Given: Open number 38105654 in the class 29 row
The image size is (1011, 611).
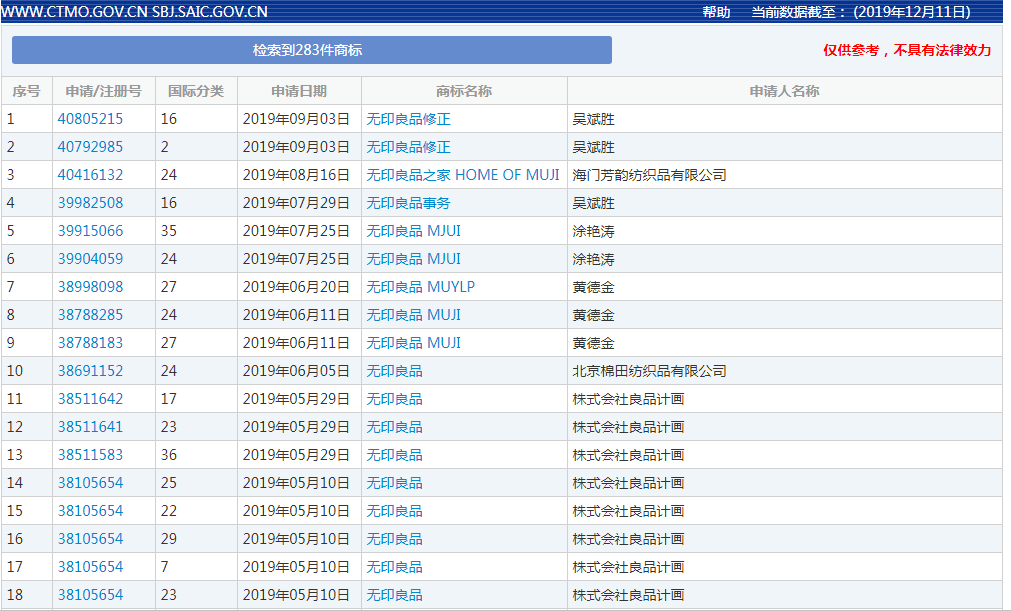Looking at the screenshot, I should (x=90, y=539).
